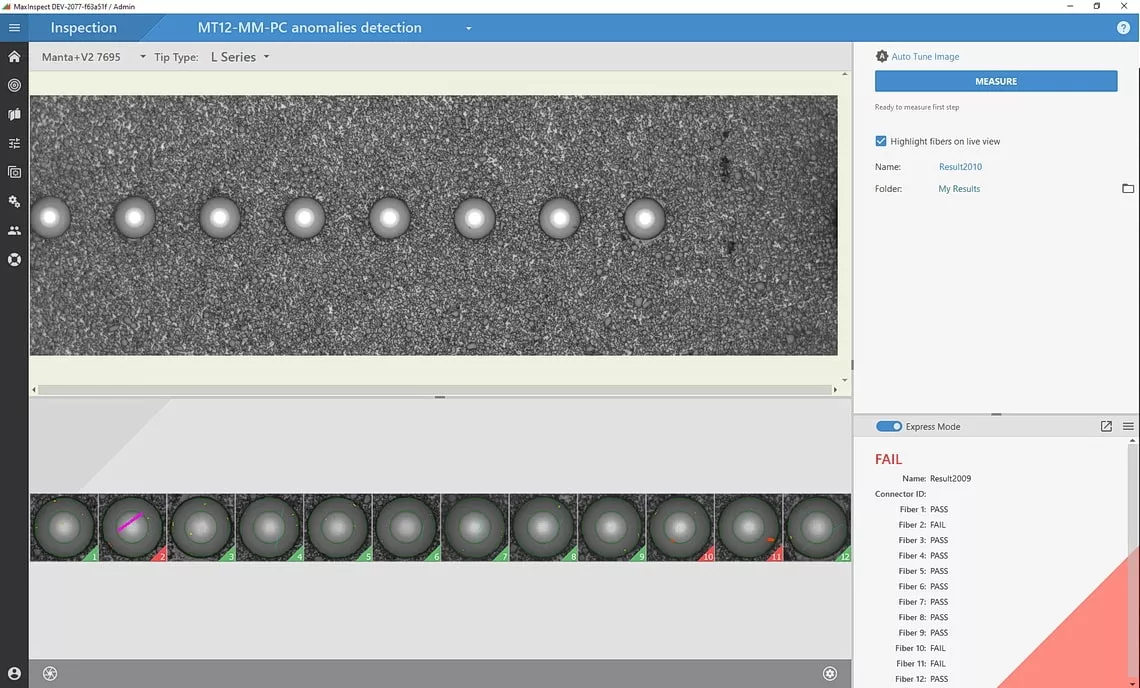Open the image capture sidebar icon

point(15,172)
